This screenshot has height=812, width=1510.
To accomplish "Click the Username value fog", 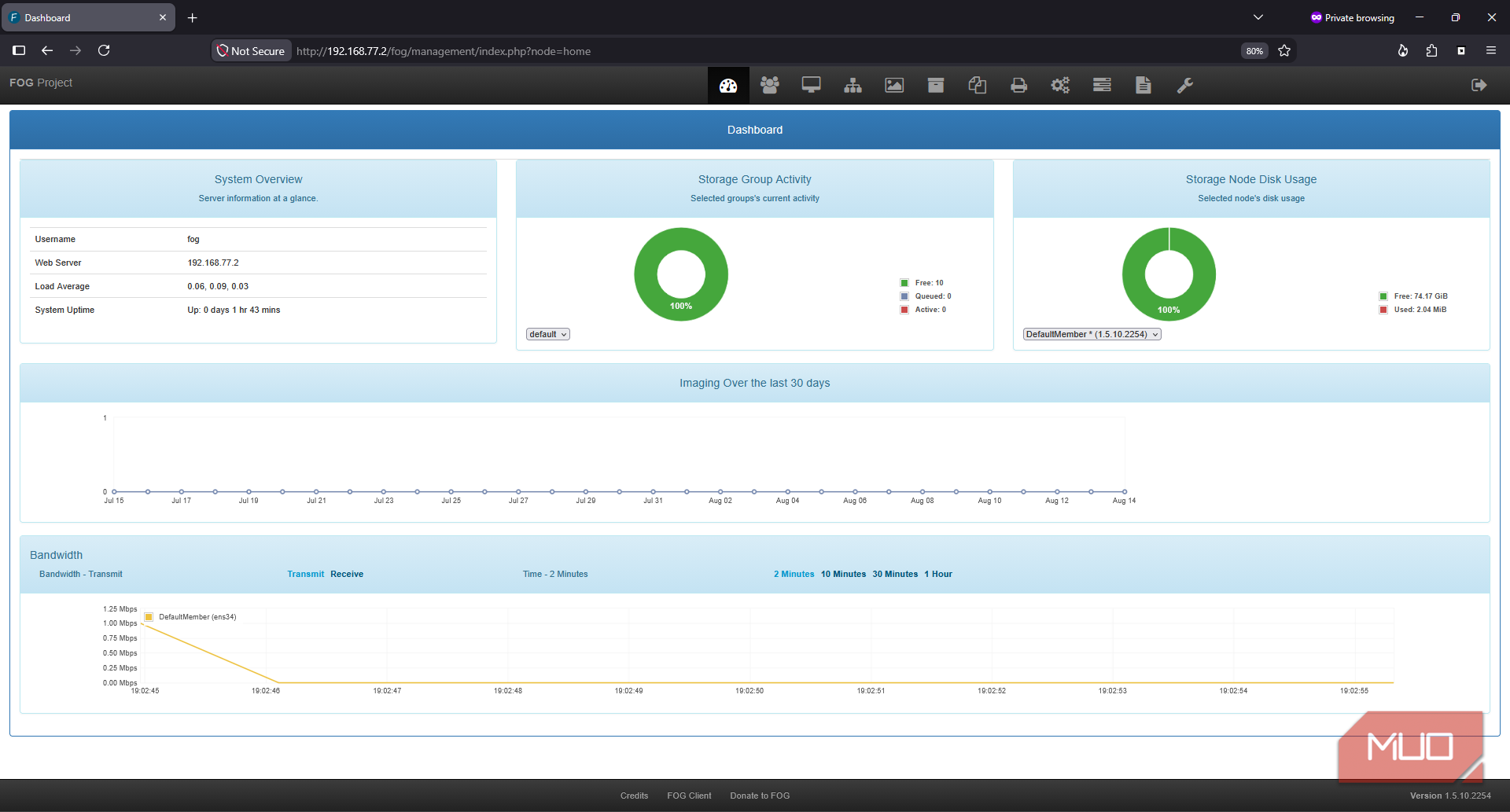I will (193, 239).
